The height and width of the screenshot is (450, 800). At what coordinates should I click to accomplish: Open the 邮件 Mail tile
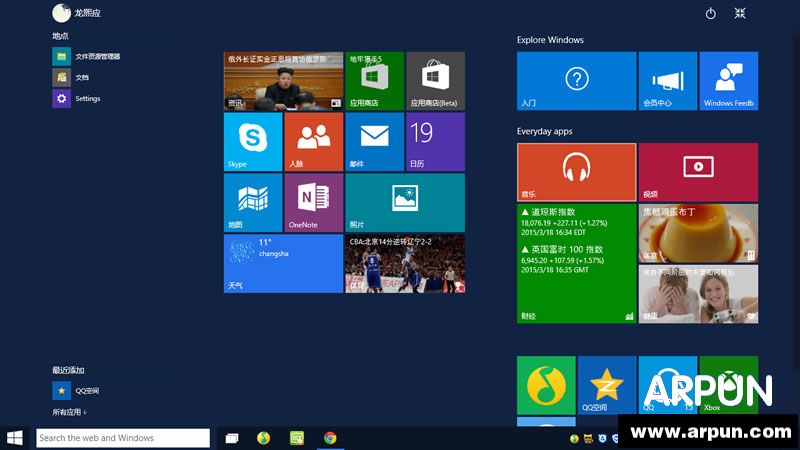coord(374,141)
